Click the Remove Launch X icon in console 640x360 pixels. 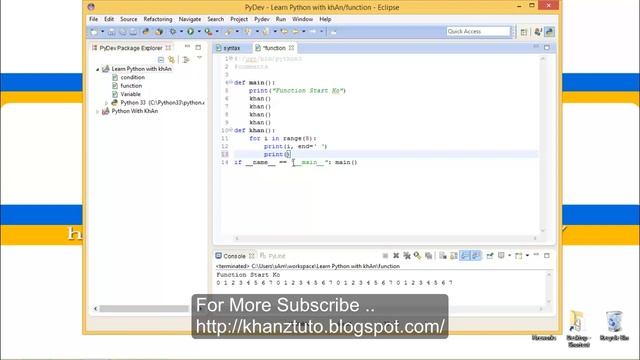[x=396, y=256]
